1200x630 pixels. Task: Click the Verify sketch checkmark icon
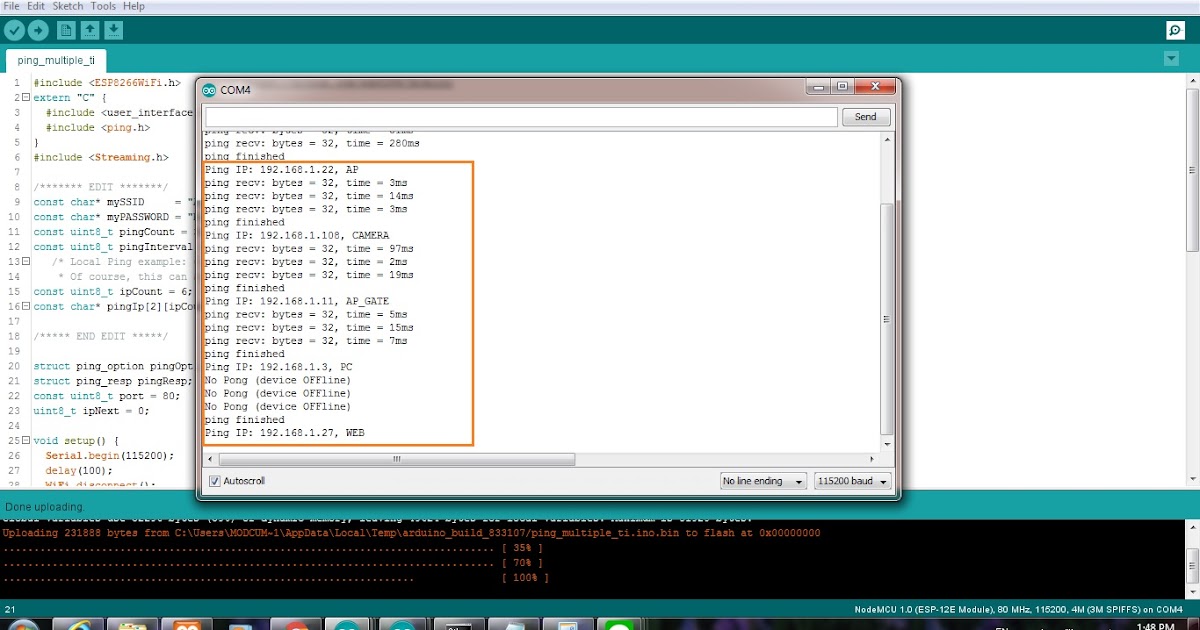(x=14, y=30)
